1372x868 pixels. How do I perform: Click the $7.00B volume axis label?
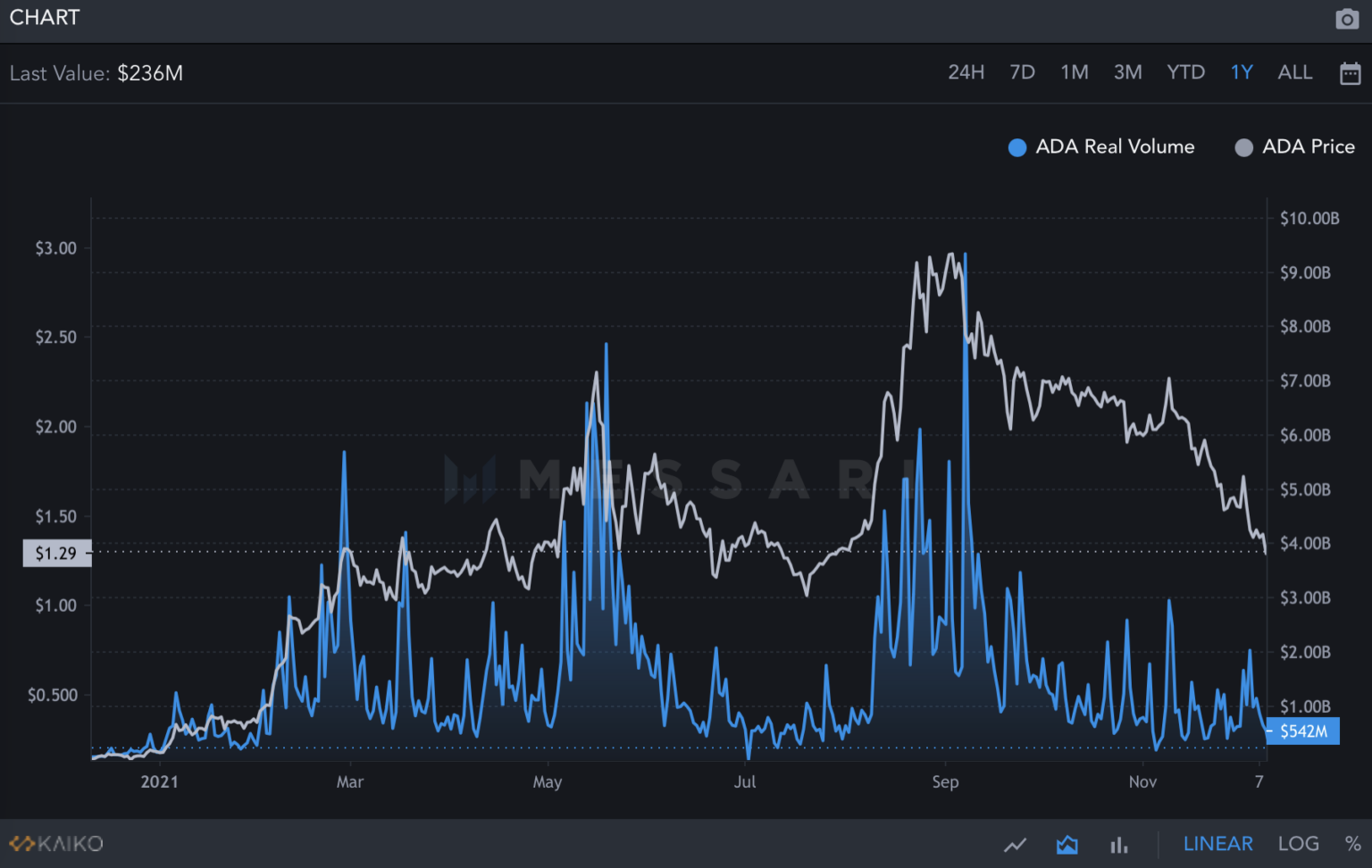(x=1305, y=380)
